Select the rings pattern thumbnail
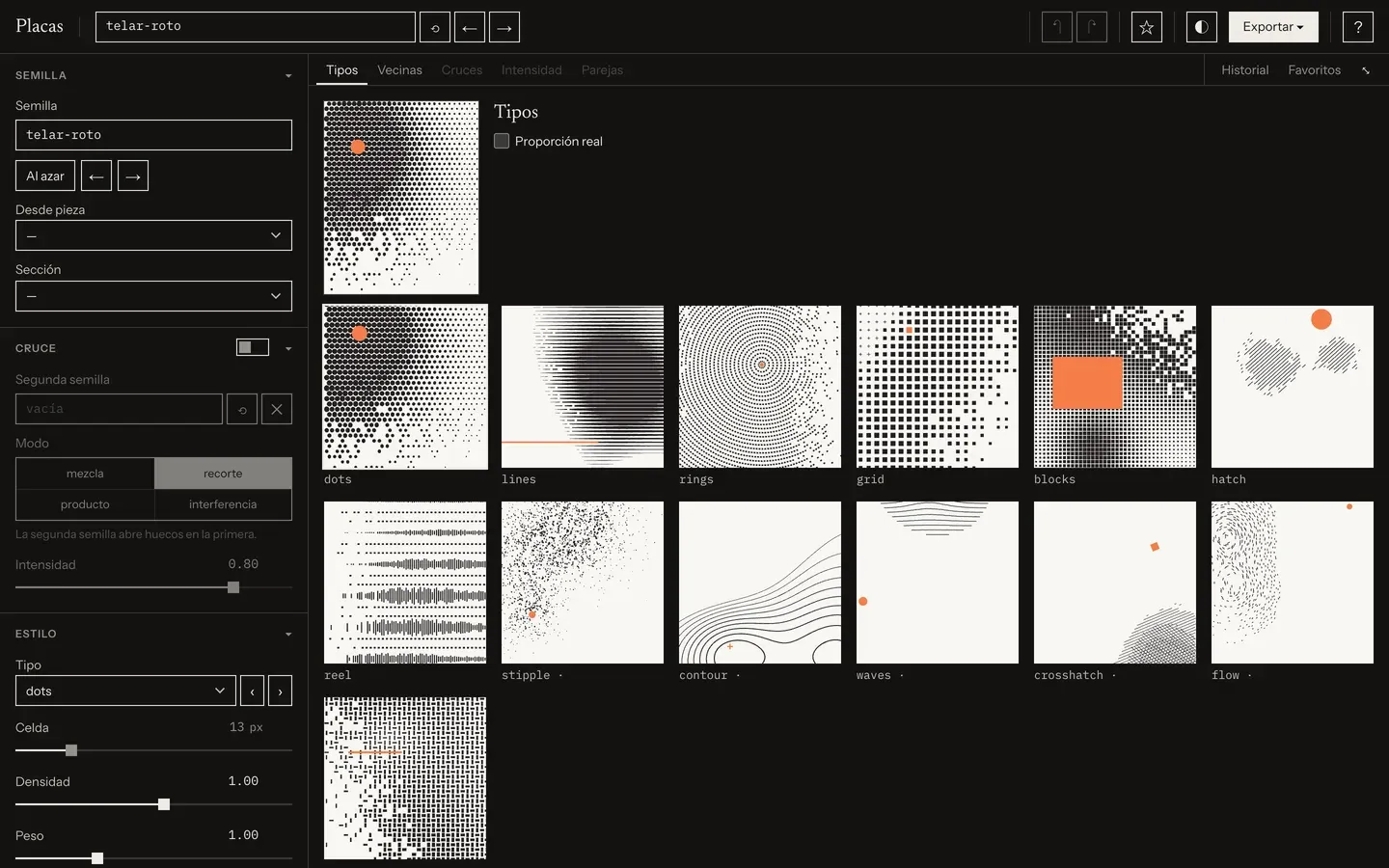 coord(760,387)
